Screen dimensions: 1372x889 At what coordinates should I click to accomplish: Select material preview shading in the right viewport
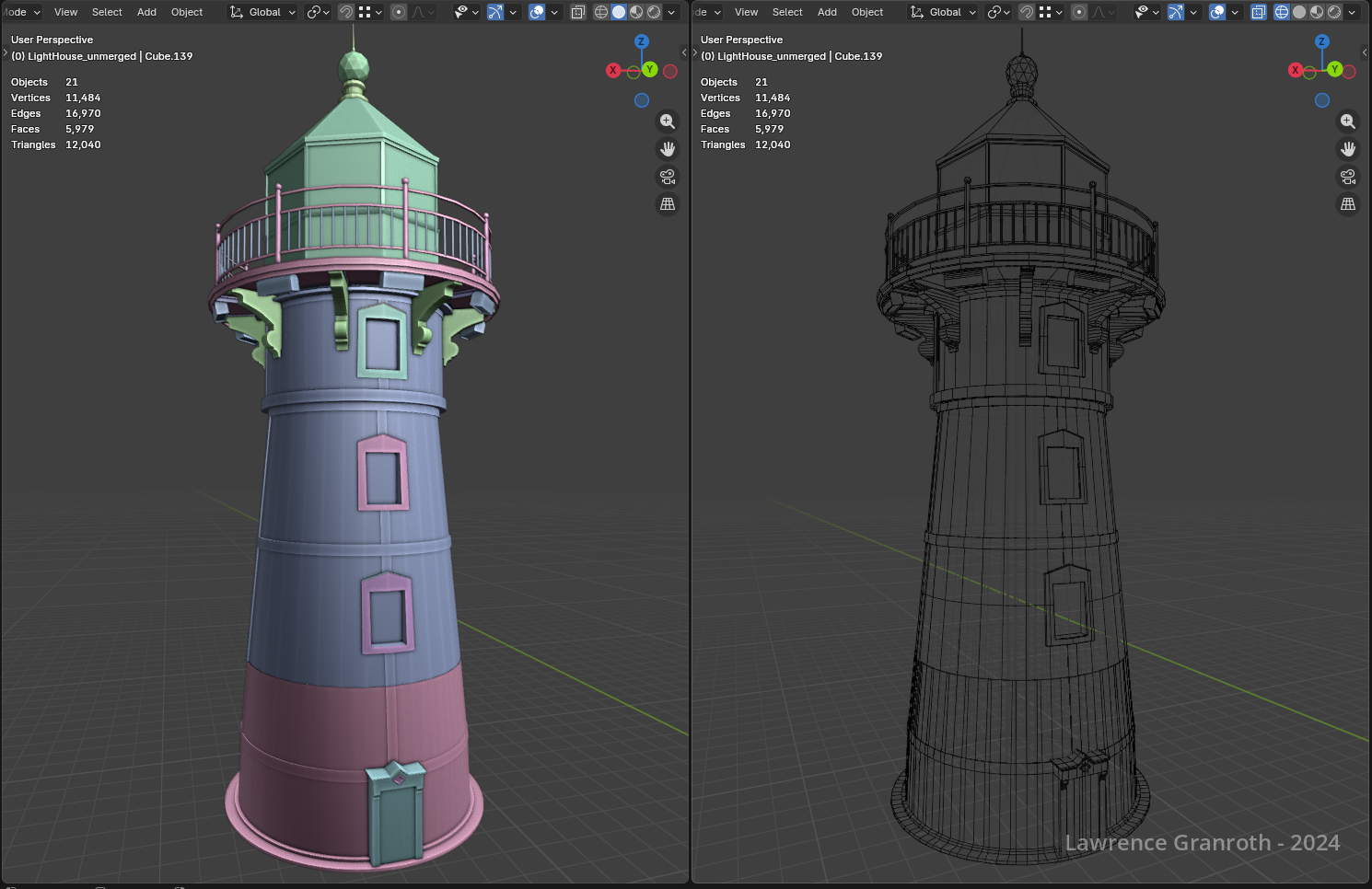pyautogui.click(x=1317, y=12)
